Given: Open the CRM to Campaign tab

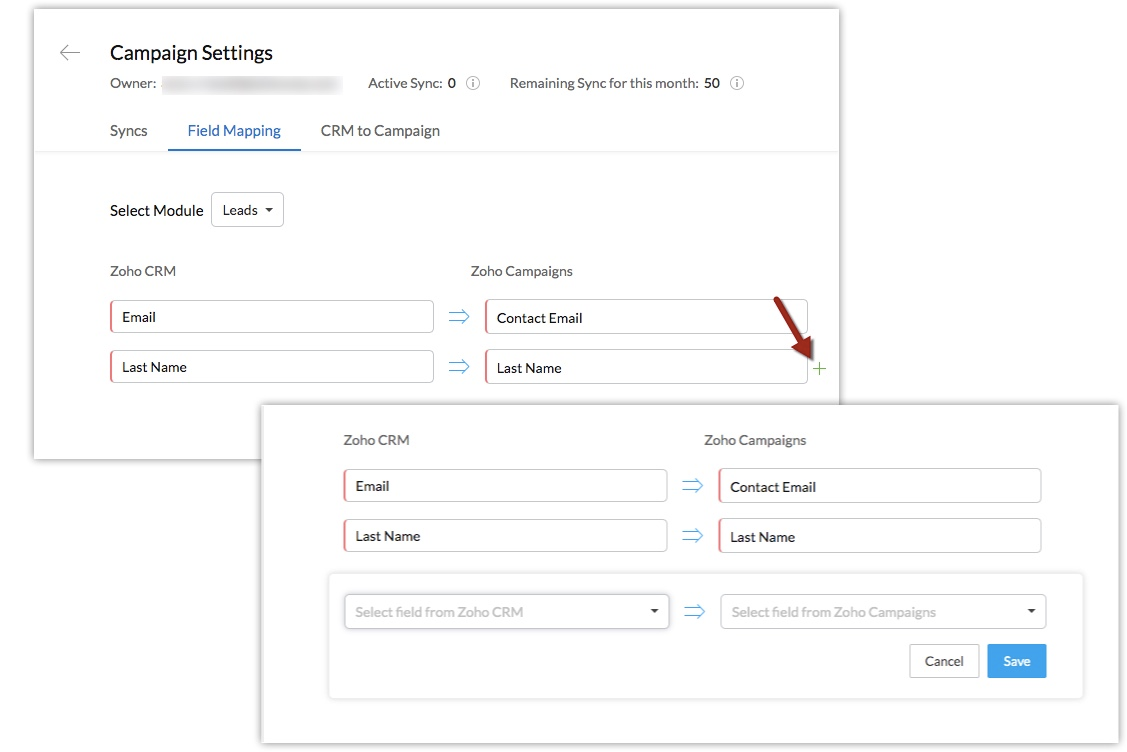Looking at the screenshot, I should pos(380,131).
